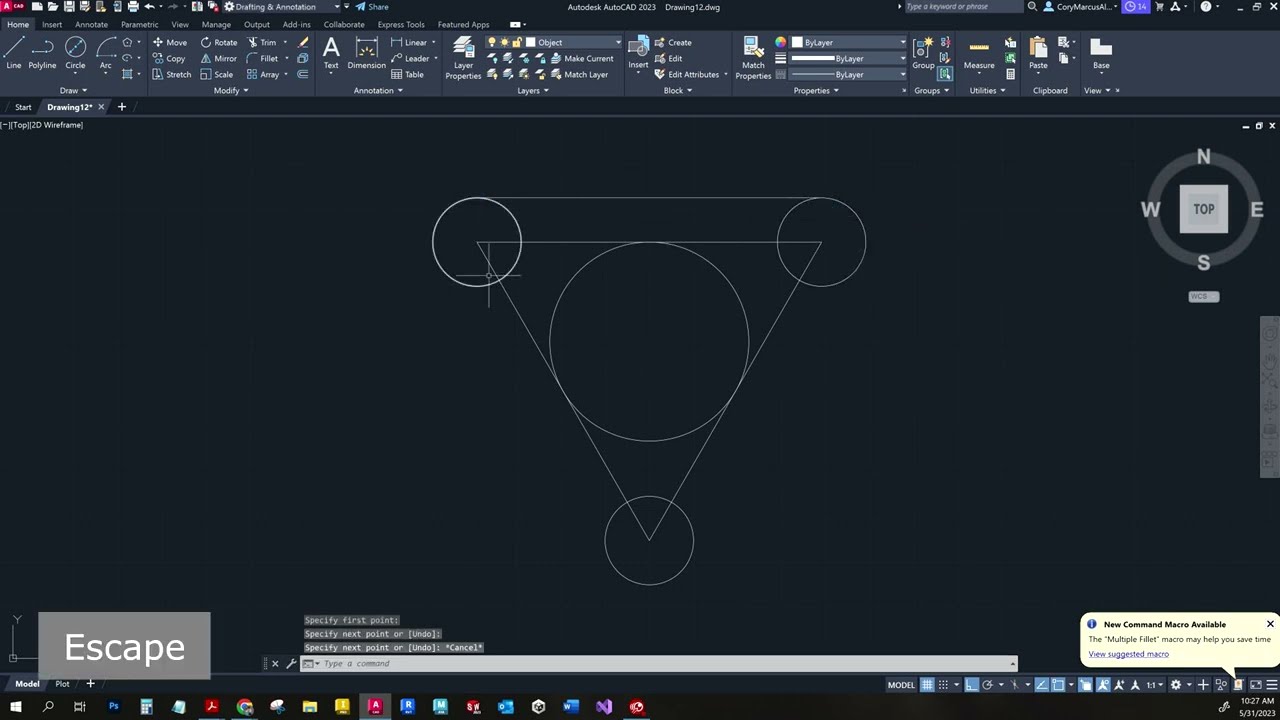Expand the Modify panel
The height and width of the screenshot is (720, 1280).
(x=231, y=90)
